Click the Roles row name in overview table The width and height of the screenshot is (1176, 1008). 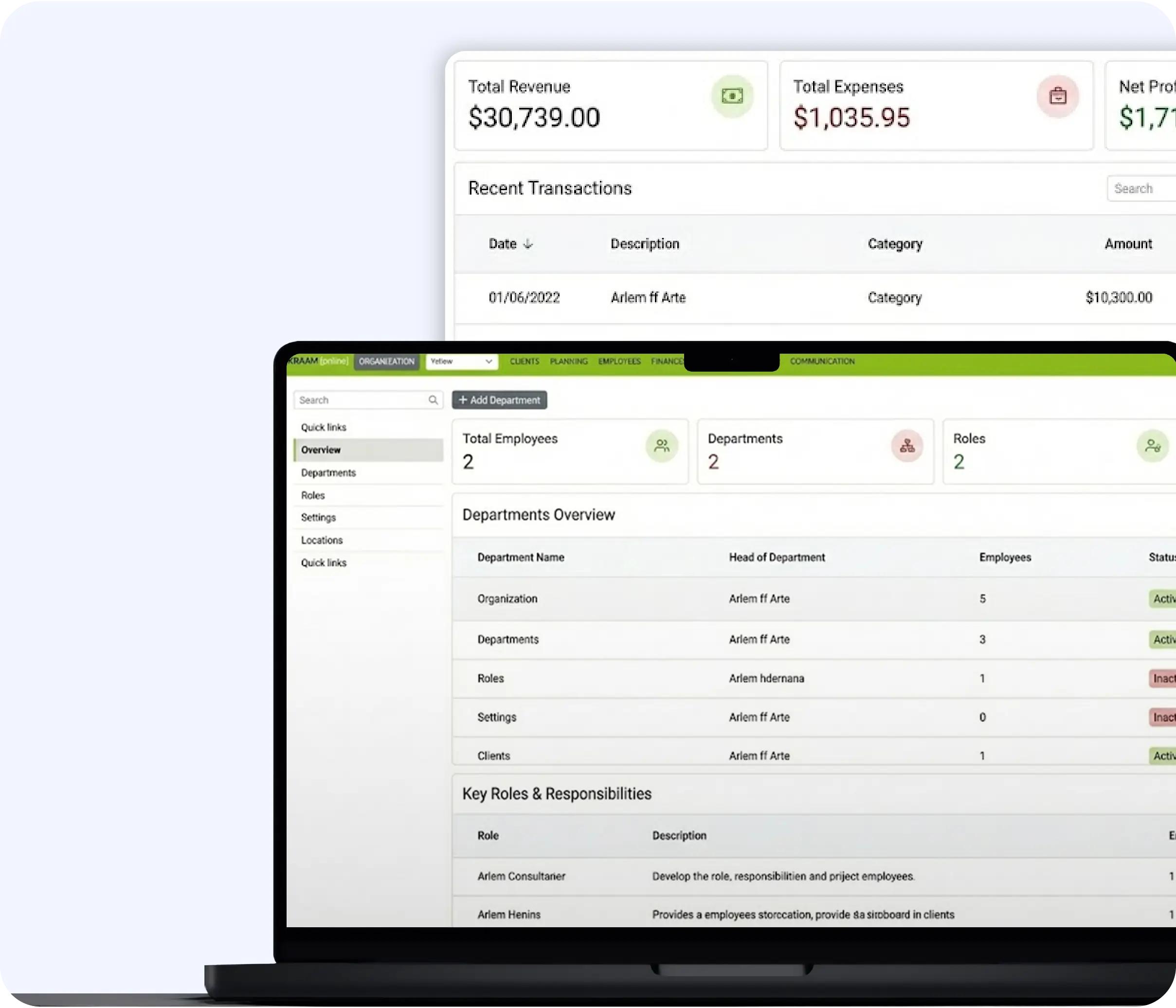pyautogui.click(x=490, y=679)
